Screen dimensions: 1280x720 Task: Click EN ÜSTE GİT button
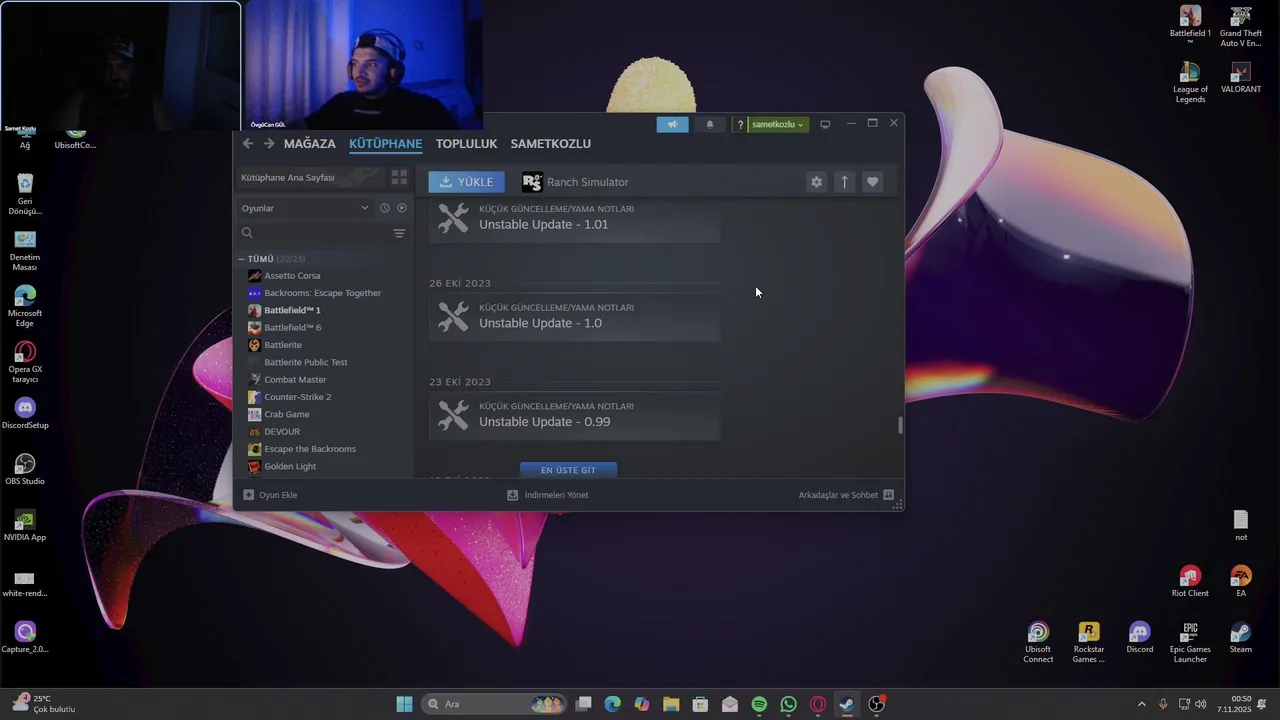pos(568,470)
